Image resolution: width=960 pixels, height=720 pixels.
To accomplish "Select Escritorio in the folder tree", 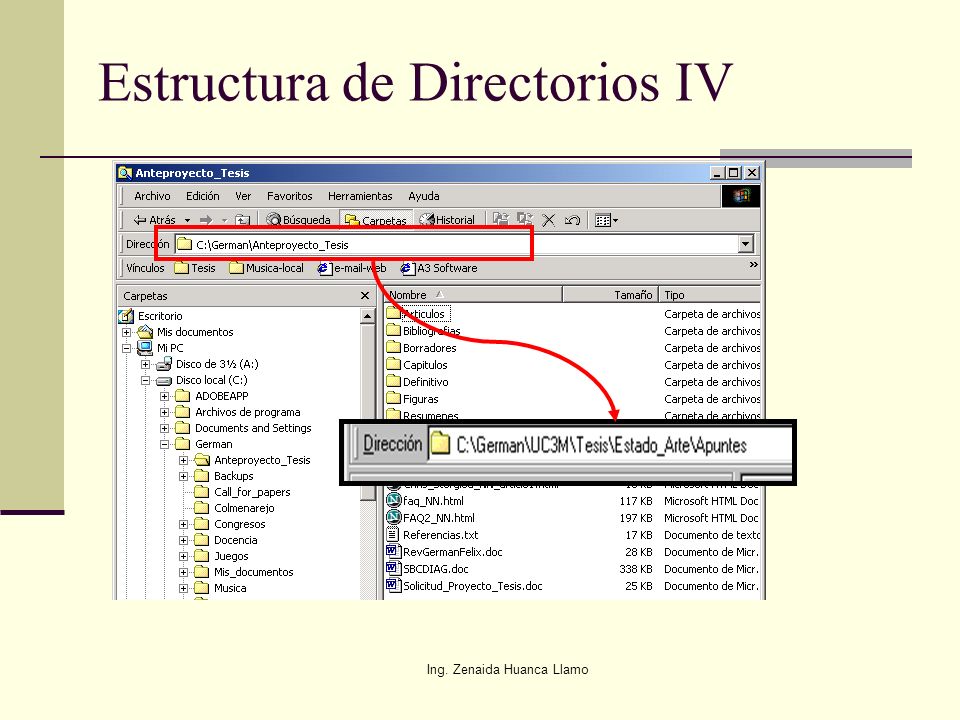I will [160, 316].
